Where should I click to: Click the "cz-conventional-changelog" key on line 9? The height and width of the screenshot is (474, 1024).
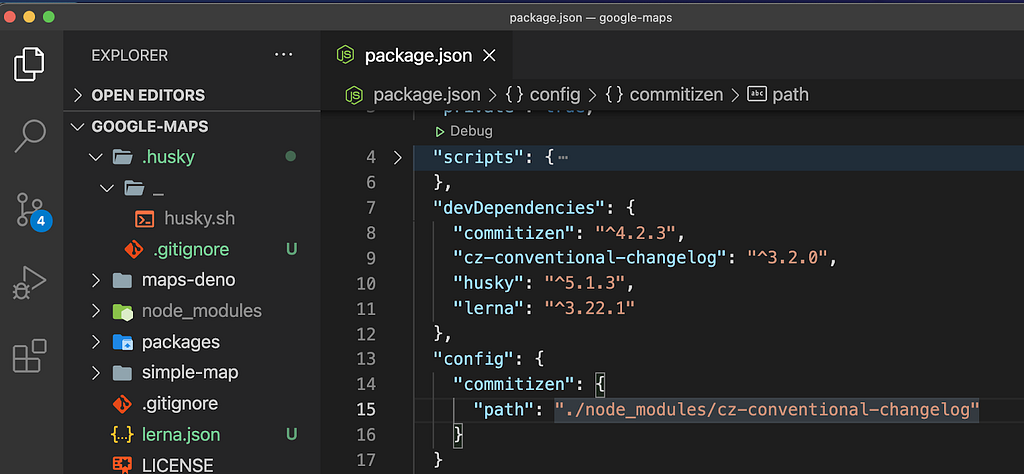pos(590,259)
